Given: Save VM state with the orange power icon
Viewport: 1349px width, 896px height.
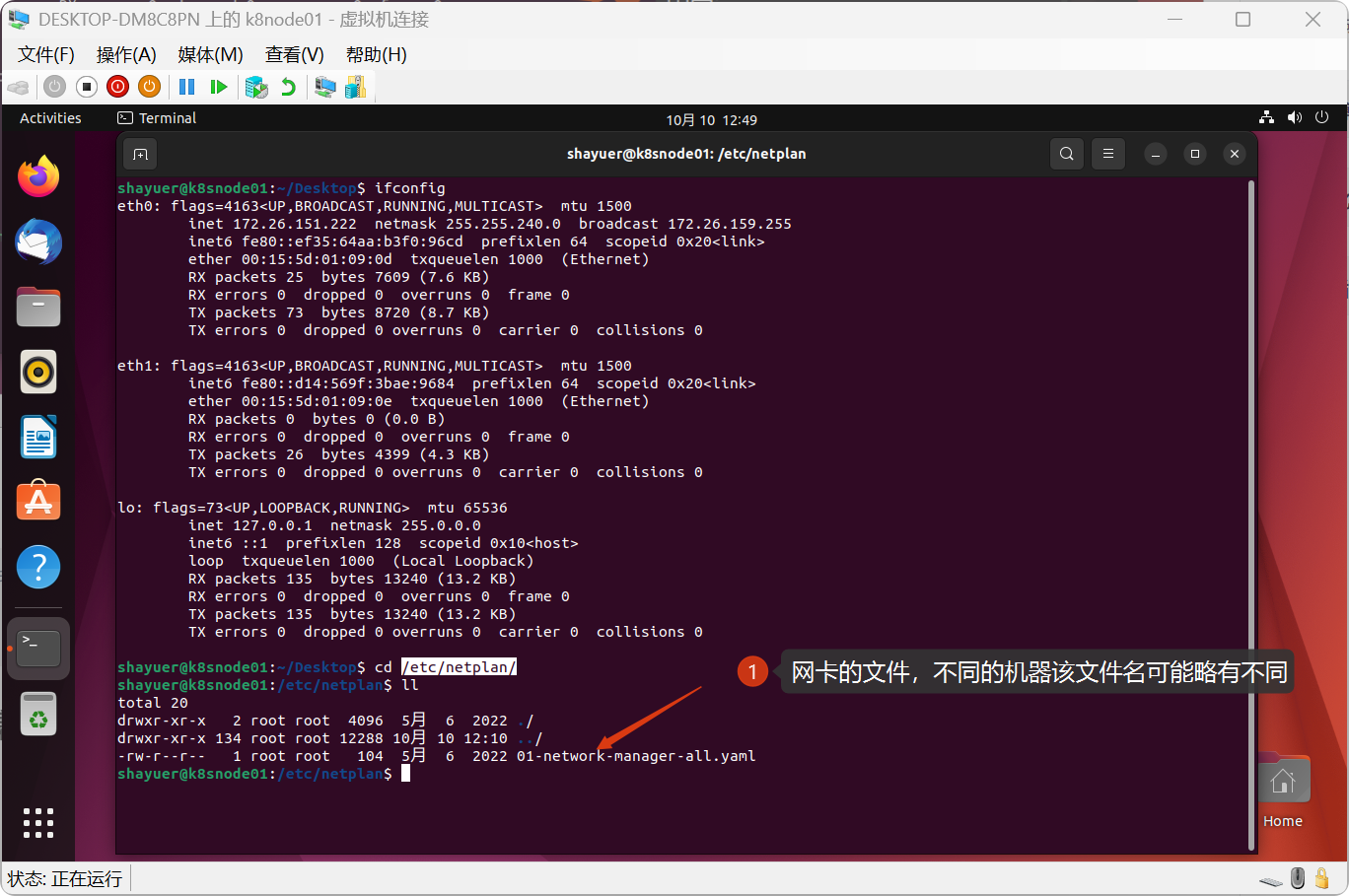Looking at the screenshot, I should pyautogui.click(x=150, y=87).
